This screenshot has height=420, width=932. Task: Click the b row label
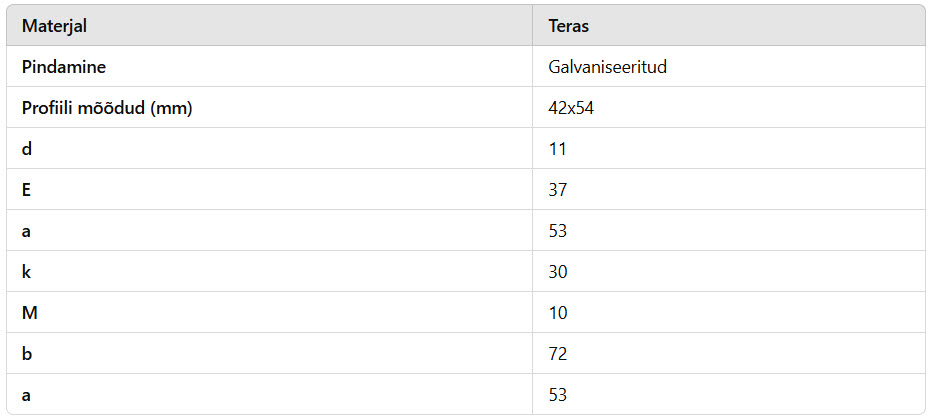(27, 354)
